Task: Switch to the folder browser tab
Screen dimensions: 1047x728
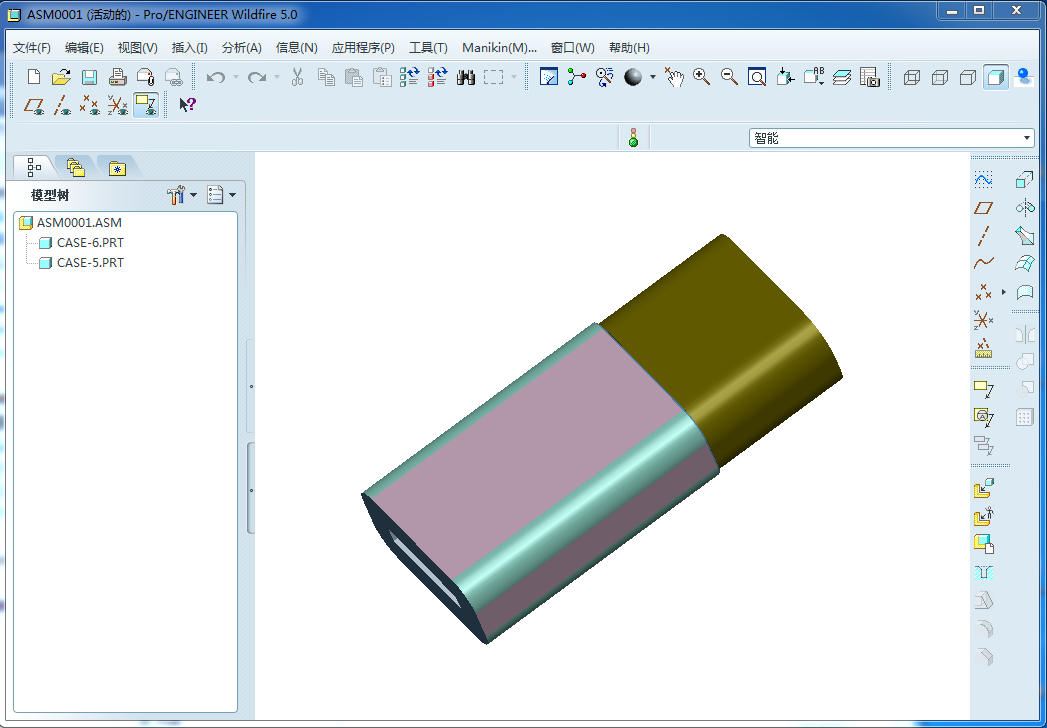Action: (75, 167)
